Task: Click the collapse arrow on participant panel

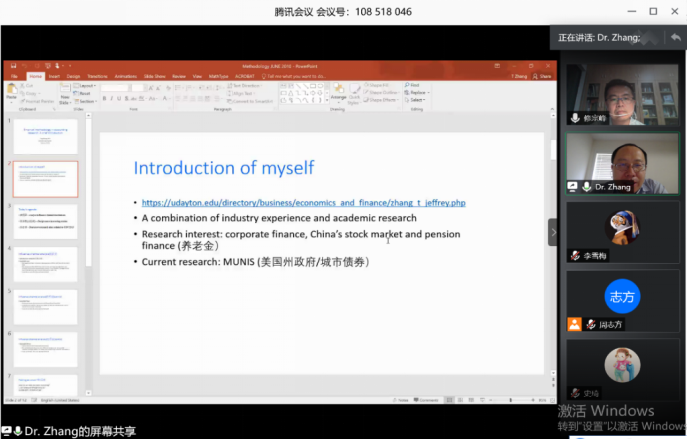Action: click(553, 232)
